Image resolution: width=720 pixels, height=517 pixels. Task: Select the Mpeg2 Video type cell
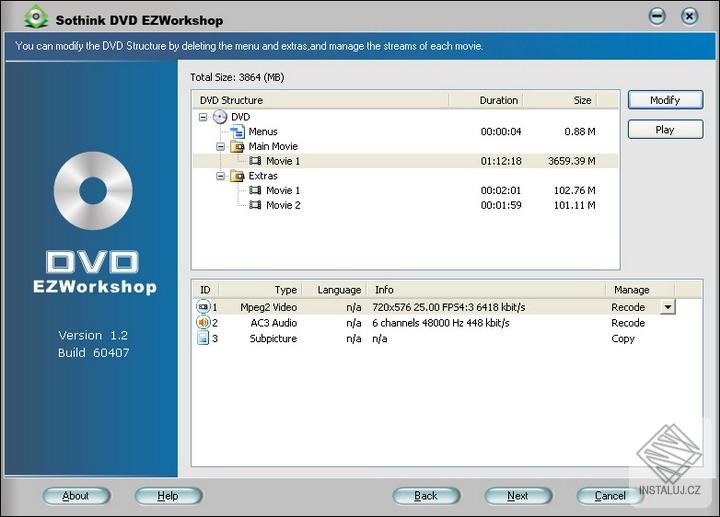point(269,307)
